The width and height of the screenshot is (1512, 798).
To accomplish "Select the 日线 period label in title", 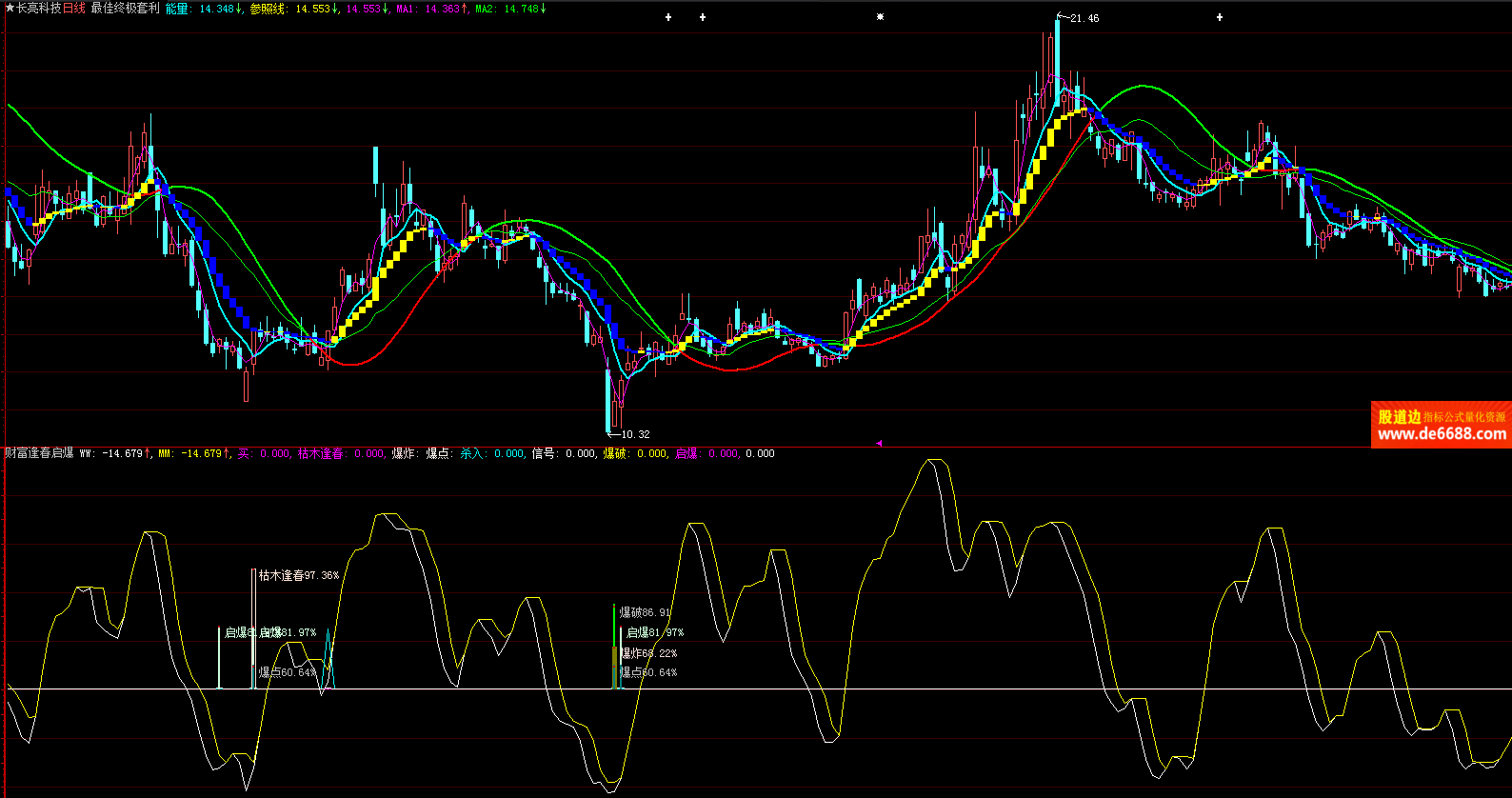I will pyautogui.click(x=74, y=8).
